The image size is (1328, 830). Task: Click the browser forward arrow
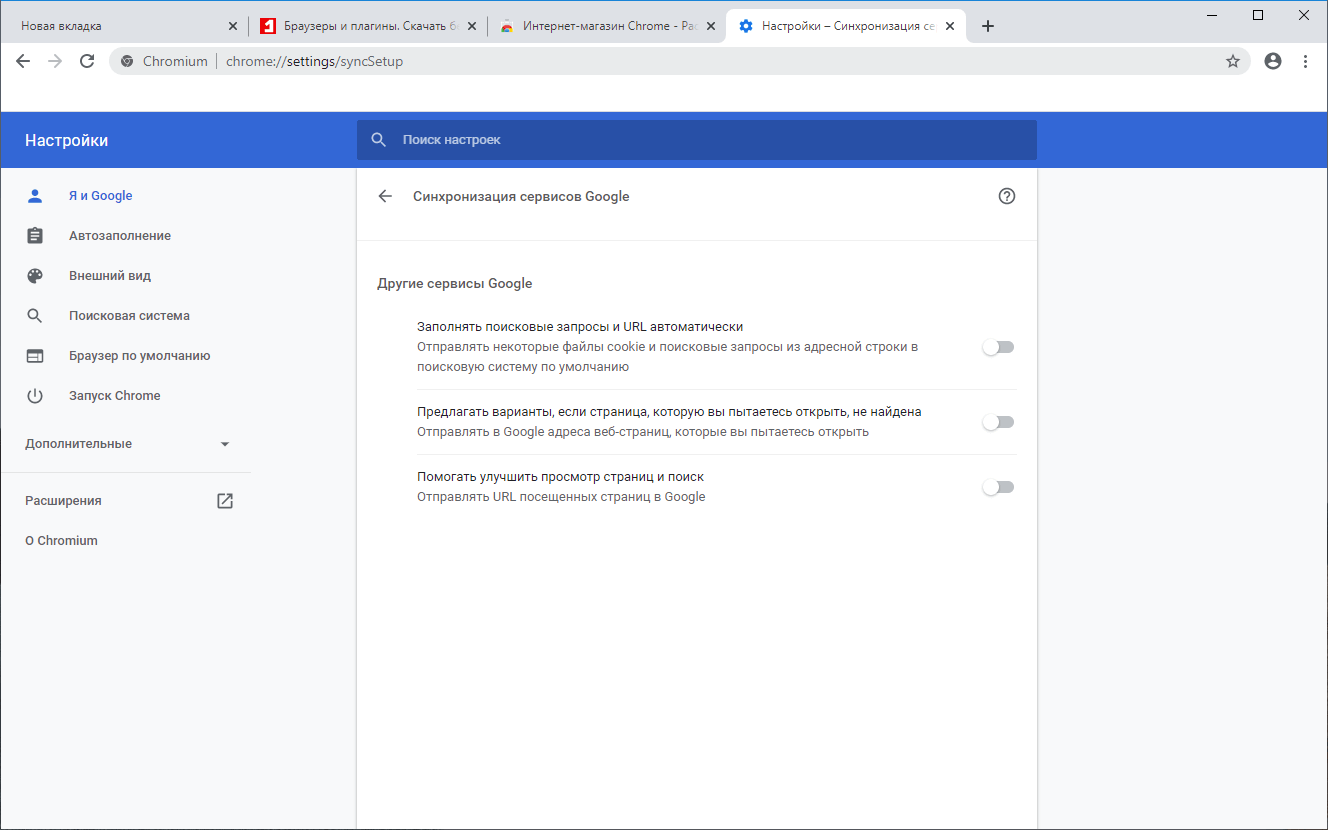tap(55, 61)
